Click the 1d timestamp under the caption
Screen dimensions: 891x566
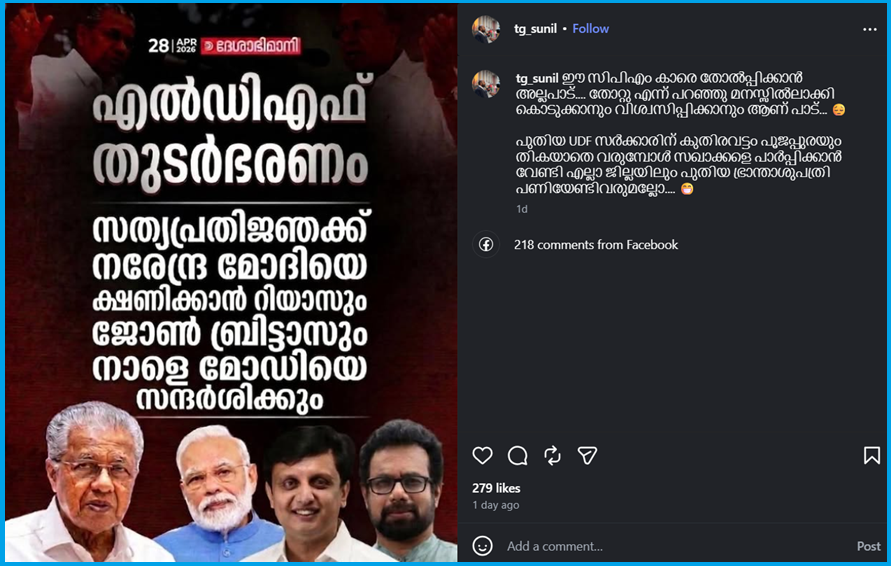pos(522,209)
